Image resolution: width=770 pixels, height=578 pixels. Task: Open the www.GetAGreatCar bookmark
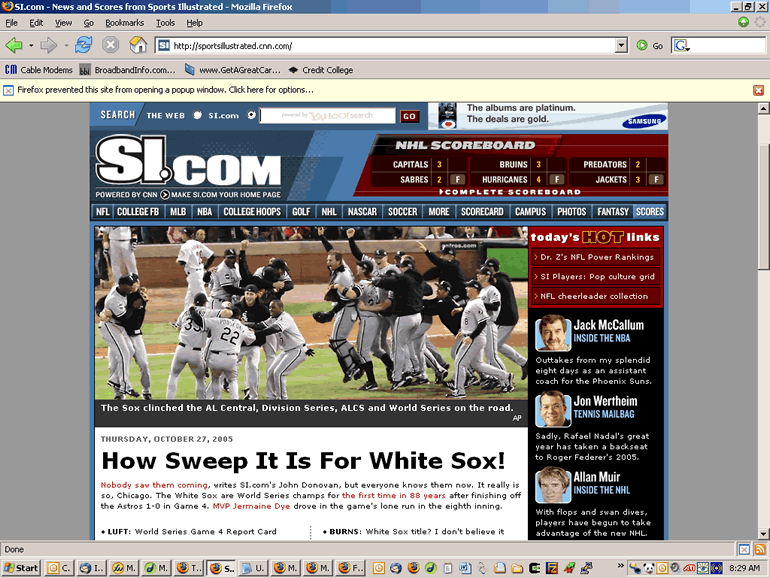tap(233, 70)
